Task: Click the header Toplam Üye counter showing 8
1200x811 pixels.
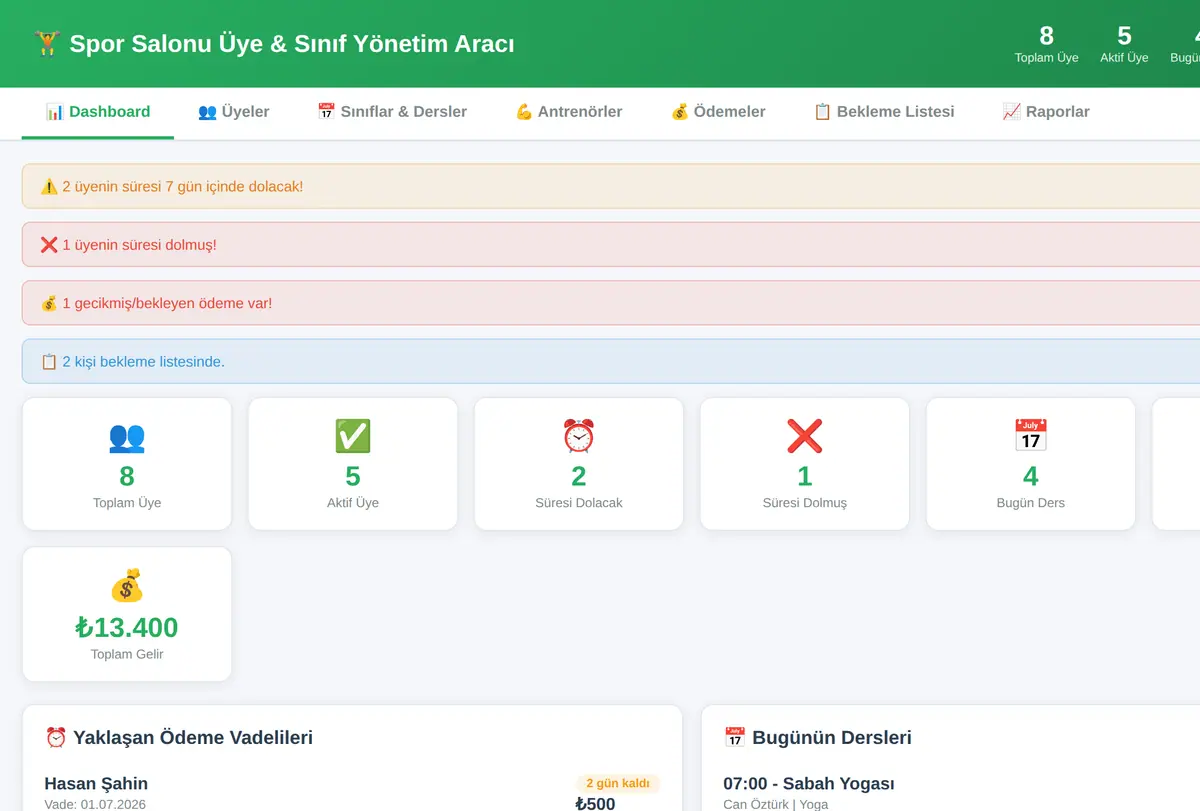Action: 1047,44
